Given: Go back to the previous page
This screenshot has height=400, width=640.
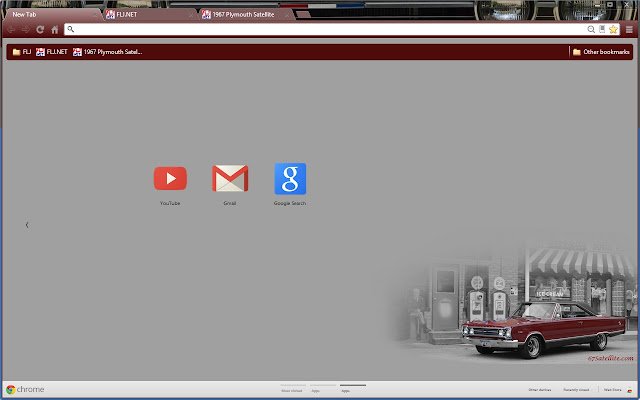Looking at the screenshot, I should click(x=11, y=29).
